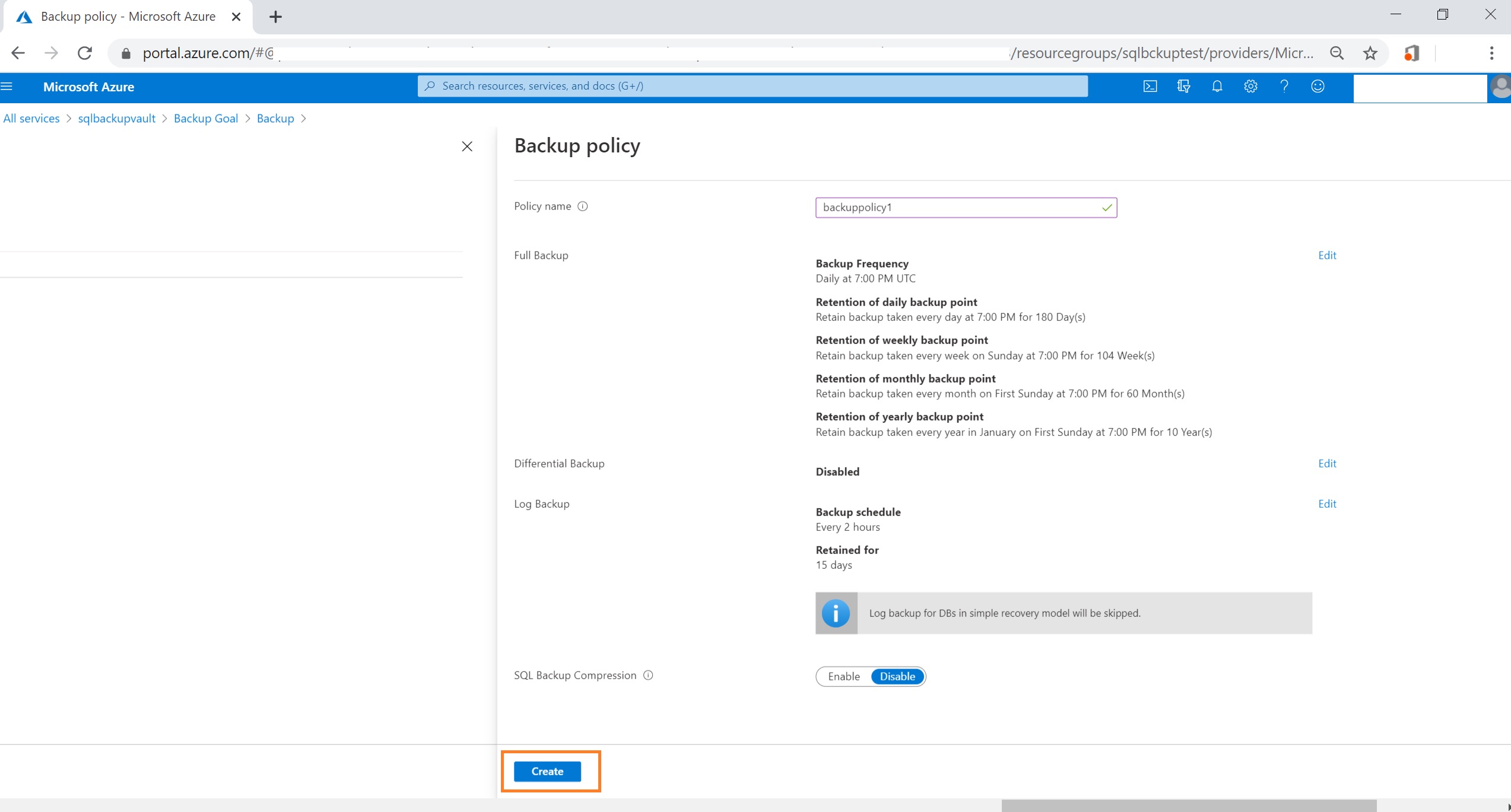Open the notifications bell
1511x812 pixels.
1217,87
